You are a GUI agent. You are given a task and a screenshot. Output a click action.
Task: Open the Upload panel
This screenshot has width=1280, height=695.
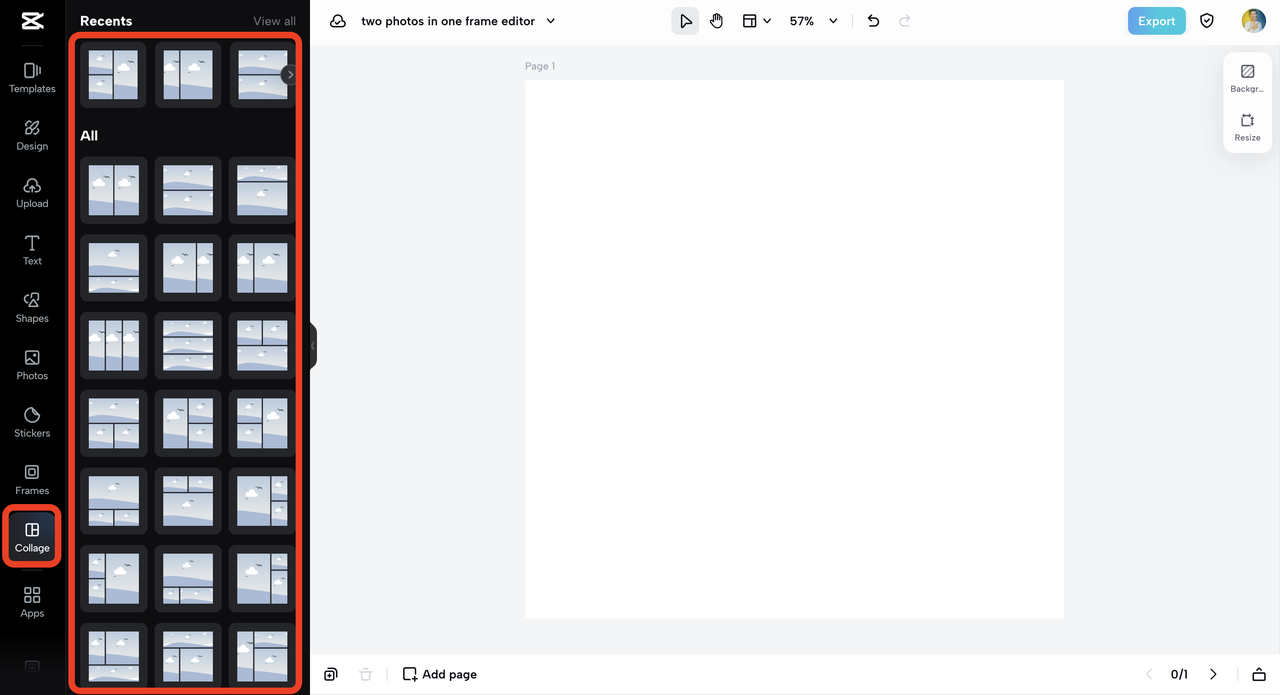(32, 193)
